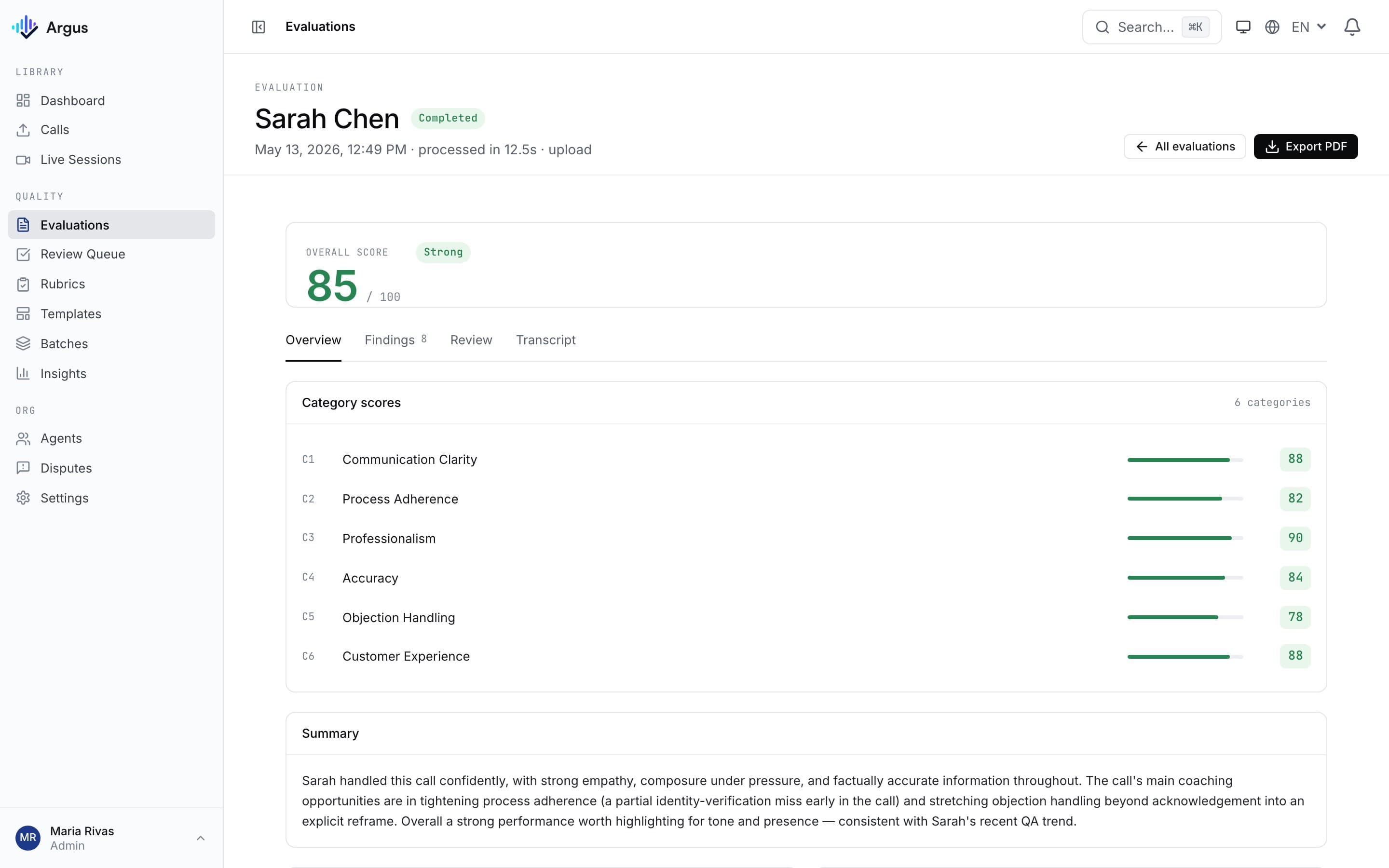Open Dashboard in the sidebar menu
This screenshot has height=868, width=1389.
[x=111, y=100]
